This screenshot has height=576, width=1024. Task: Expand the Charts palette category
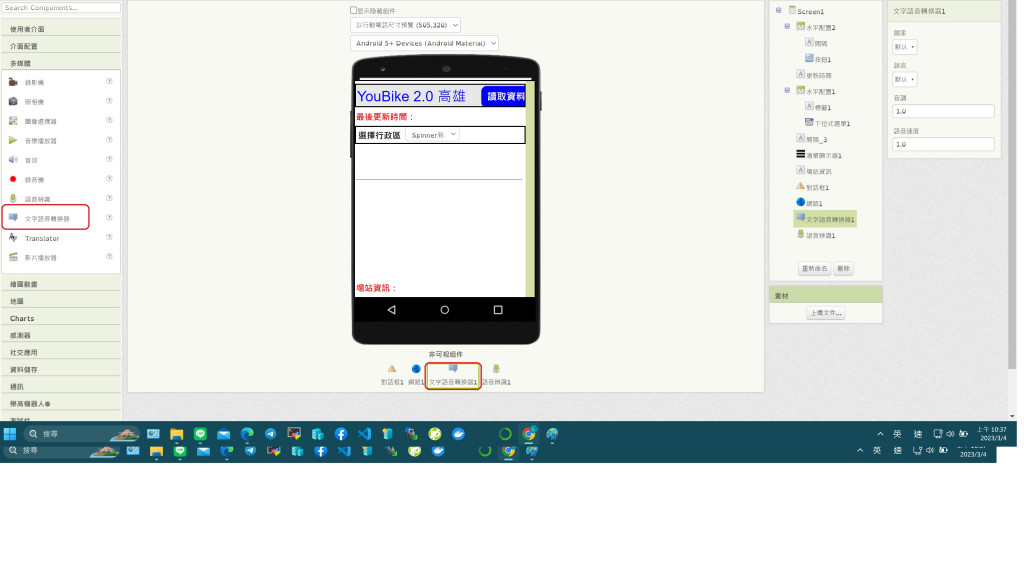click(x=61, y=319)
